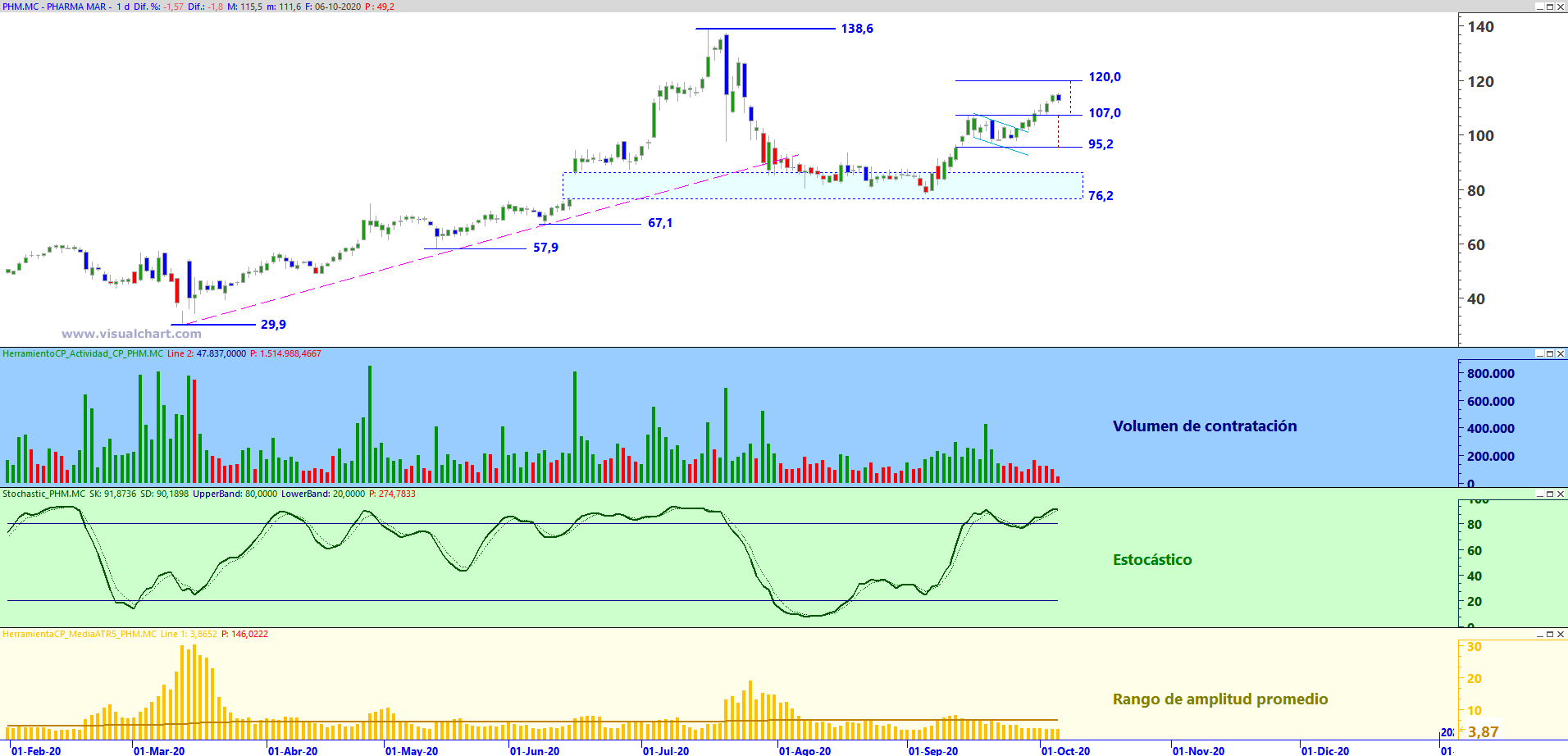
Task: Select the 'LowerBand: 20,0000' stochastic parameter
Action: [323, 494]
